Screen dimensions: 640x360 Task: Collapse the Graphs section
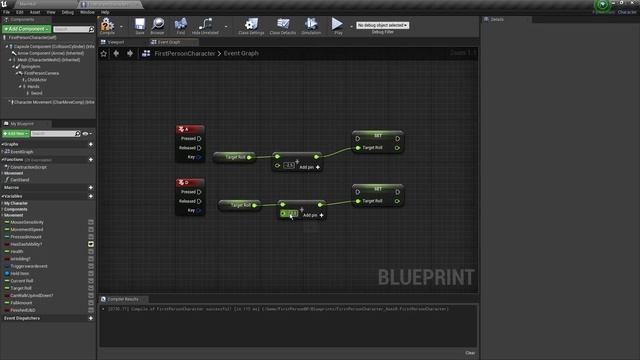click(x=2, y=144)
